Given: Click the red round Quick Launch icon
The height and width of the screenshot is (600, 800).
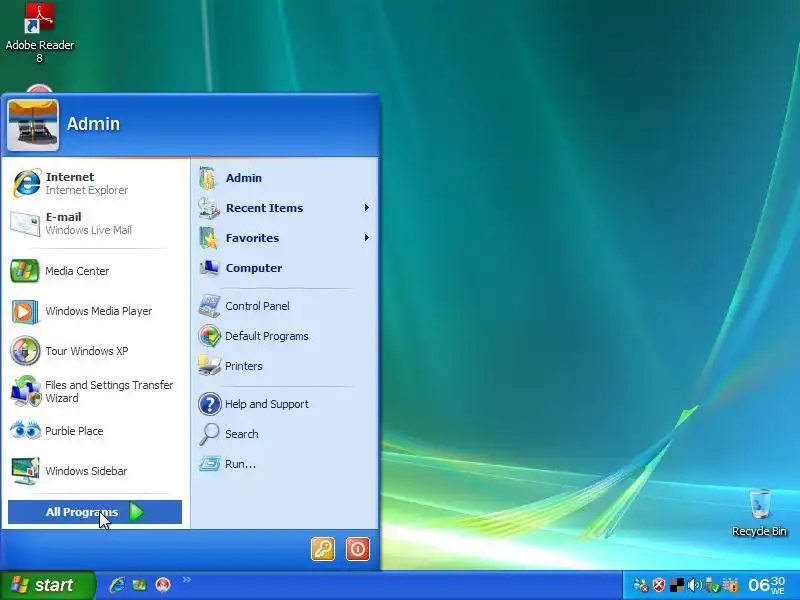Looking at the screenshot, I should tap(163, 585).
